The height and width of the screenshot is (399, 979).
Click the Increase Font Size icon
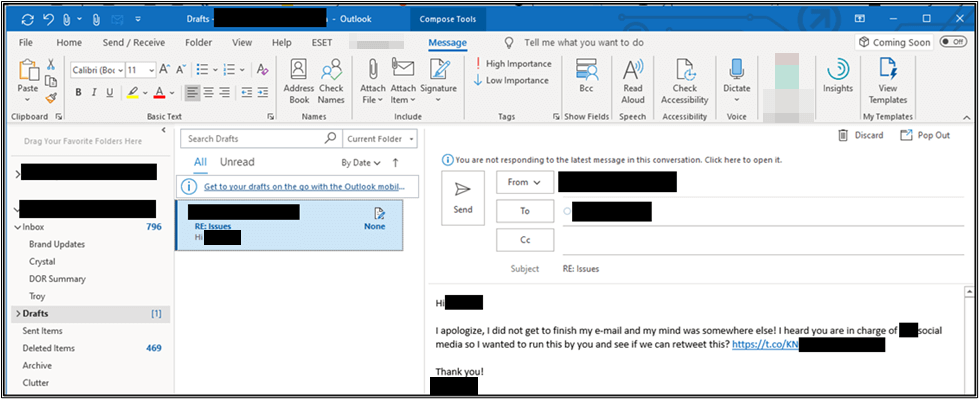pos(165,69)
